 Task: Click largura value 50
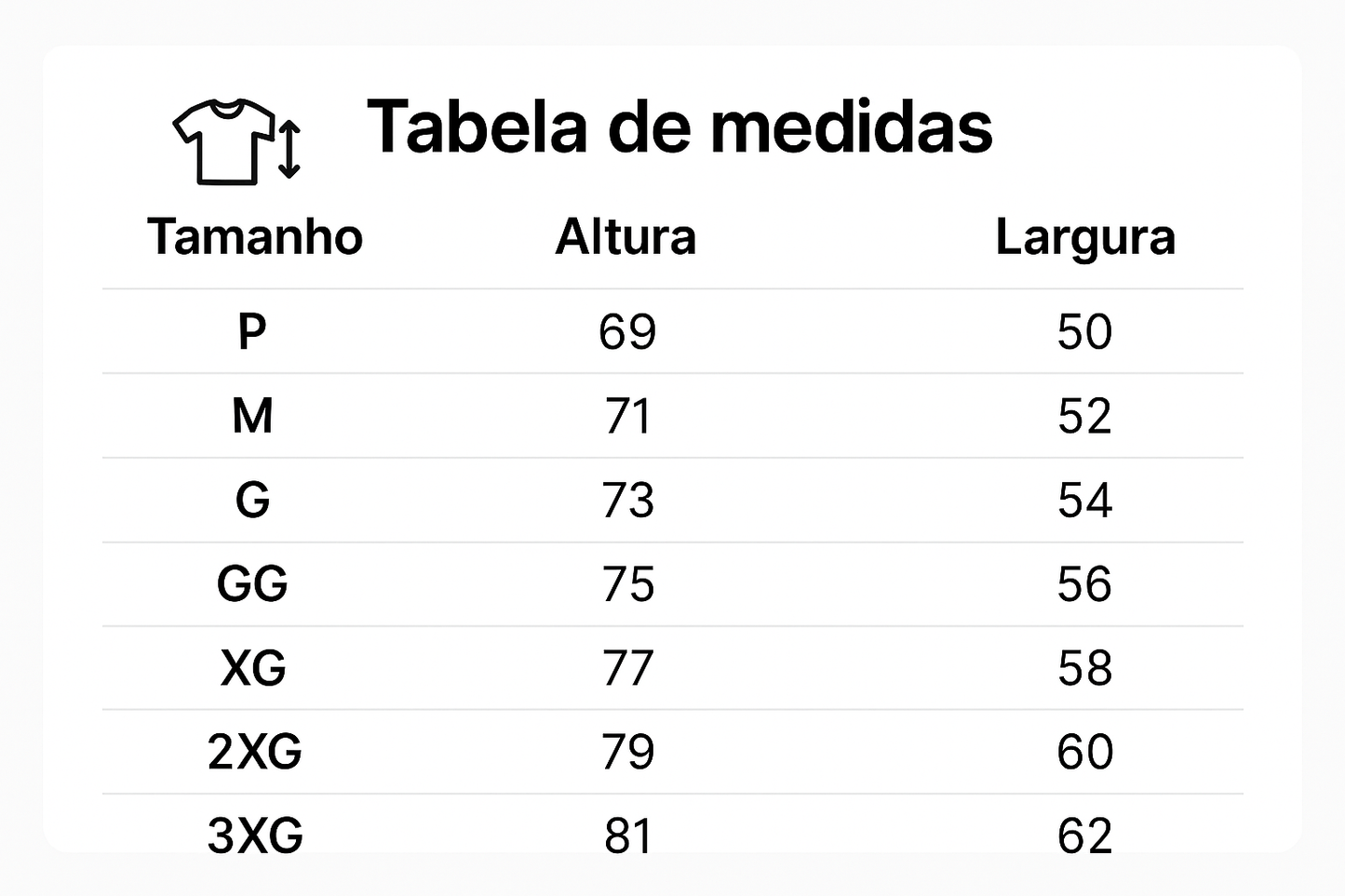[x=1084, y=331]
